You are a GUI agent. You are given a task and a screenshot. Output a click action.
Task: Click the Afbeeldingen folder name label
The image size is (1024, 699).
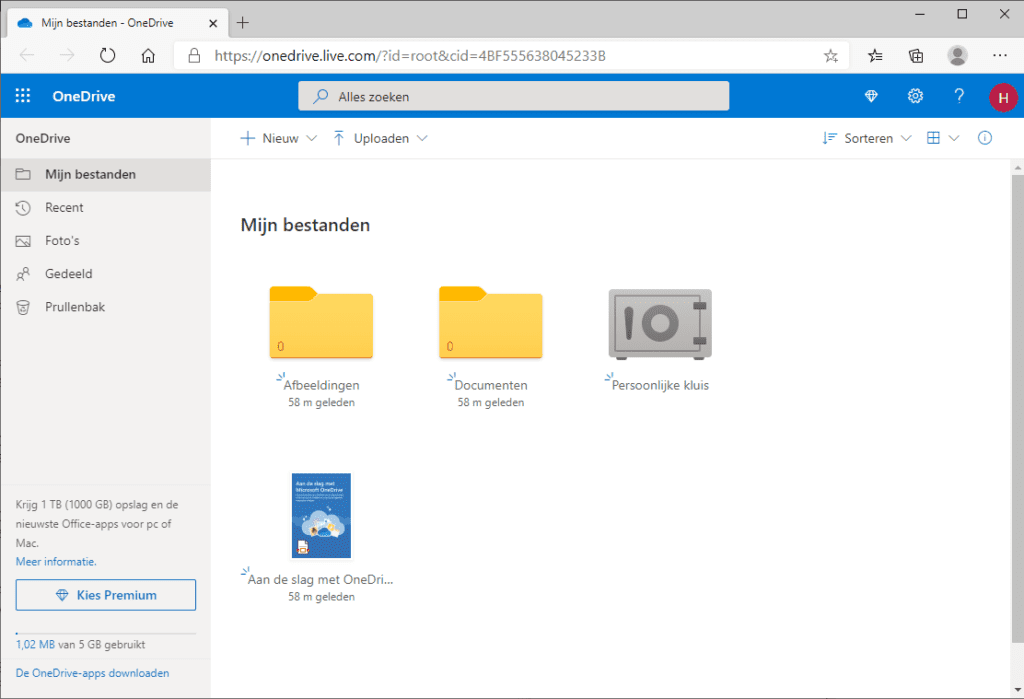[321, 385]
